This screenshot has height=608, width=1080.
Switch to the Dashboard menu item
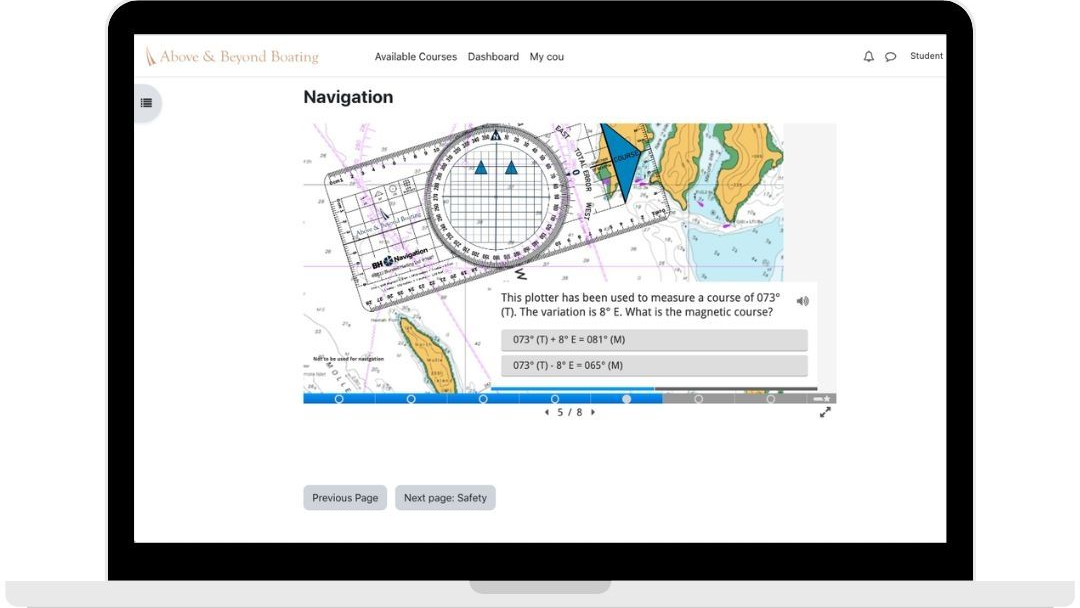493,57
